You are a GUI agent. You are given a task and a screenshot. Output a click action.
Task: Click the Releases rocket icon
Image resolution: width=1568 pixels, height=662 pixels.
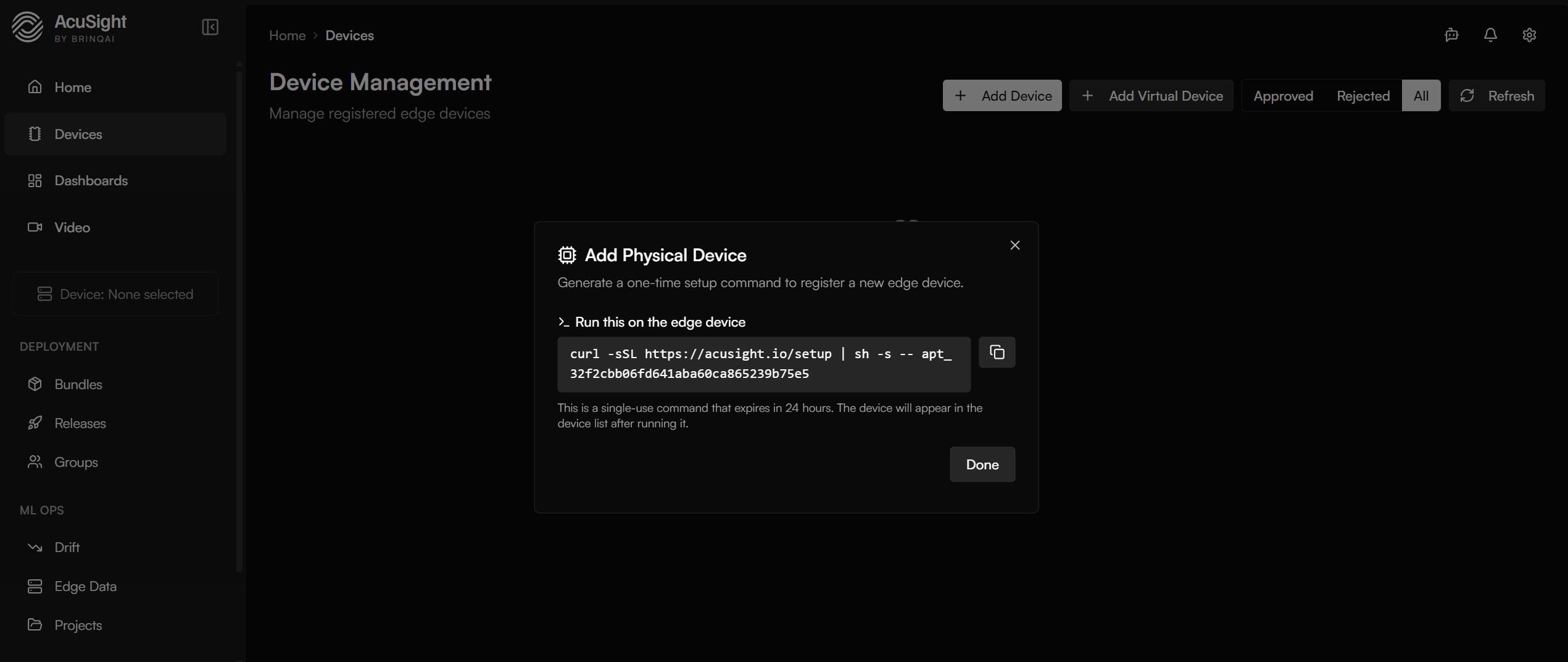tap(35, 422)
